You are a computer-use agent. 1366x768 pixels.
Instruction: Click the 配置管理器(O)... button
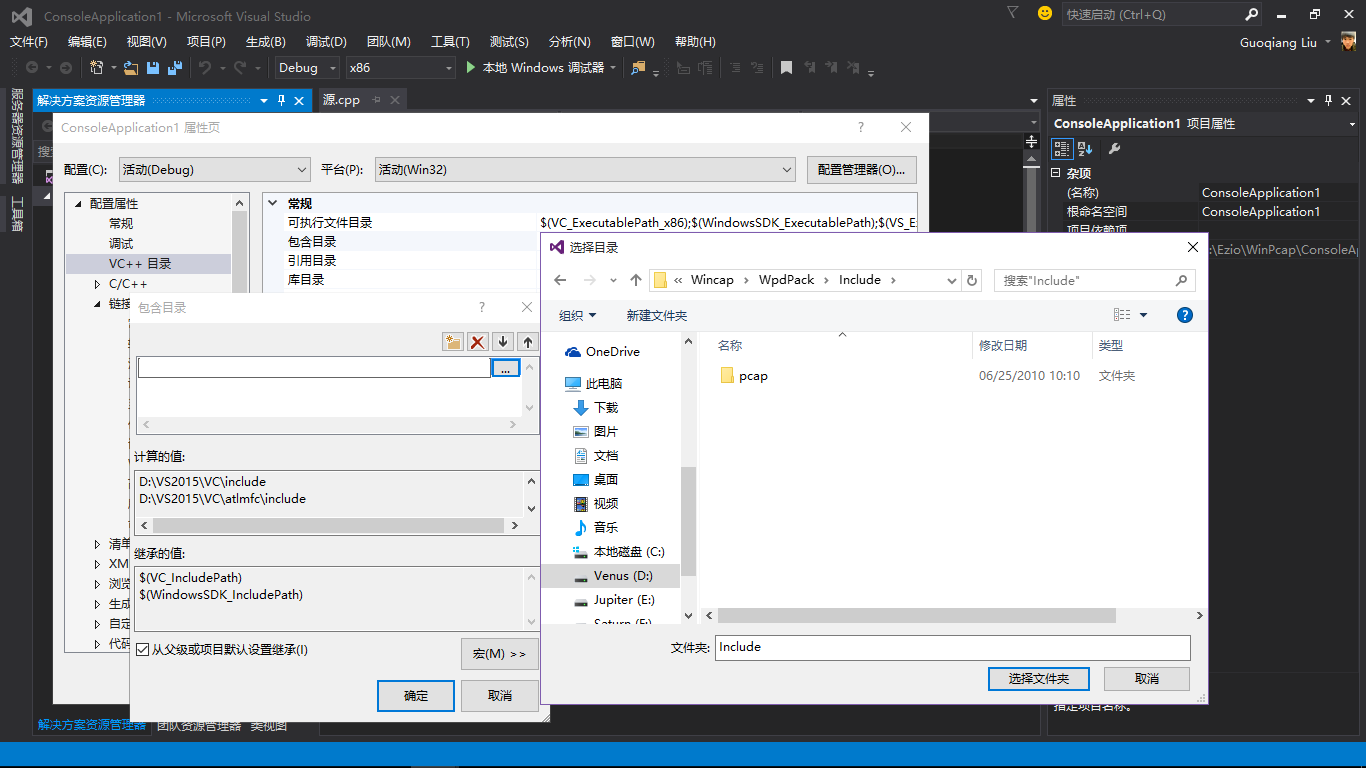(x=862, y=170)
